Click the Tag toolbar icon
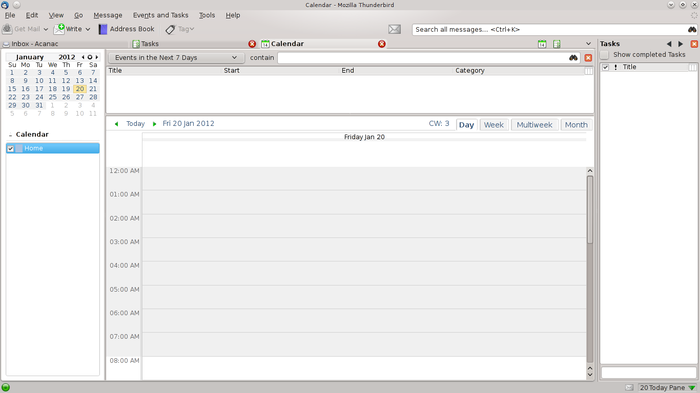700x393 pixels. (x=170, y=29)
